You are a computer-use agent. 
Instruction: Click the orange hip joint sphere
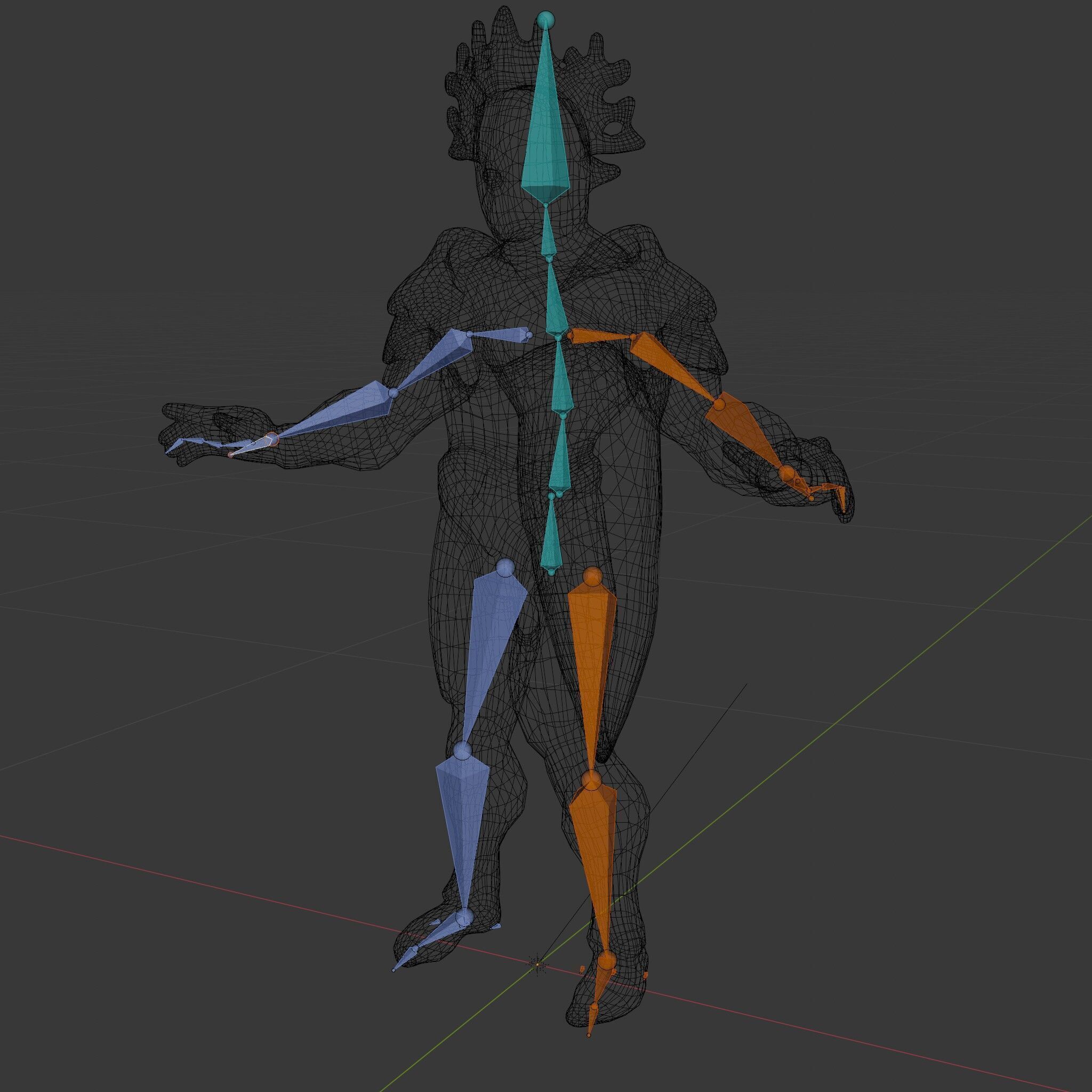[592, 576]
